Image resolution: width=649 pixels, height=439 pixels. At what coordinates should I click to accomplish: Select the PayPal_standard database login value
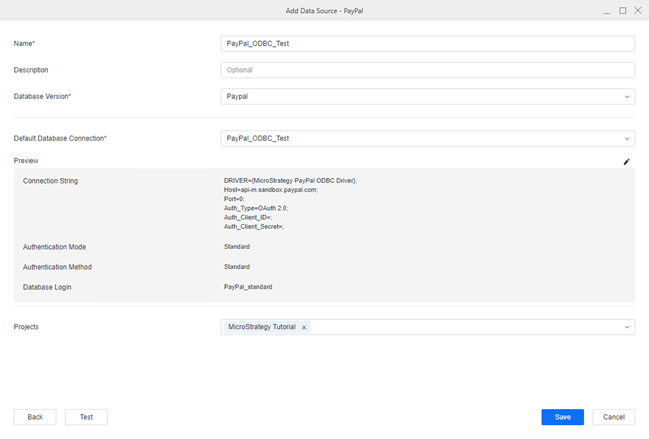tap(248, 287)
